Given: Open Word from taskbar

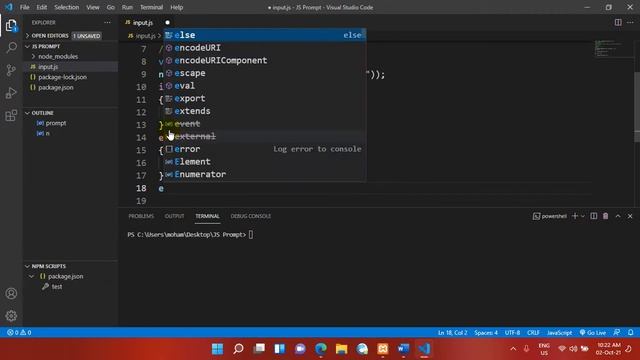Looking at the screenshot, I should (x=403, y=349).
